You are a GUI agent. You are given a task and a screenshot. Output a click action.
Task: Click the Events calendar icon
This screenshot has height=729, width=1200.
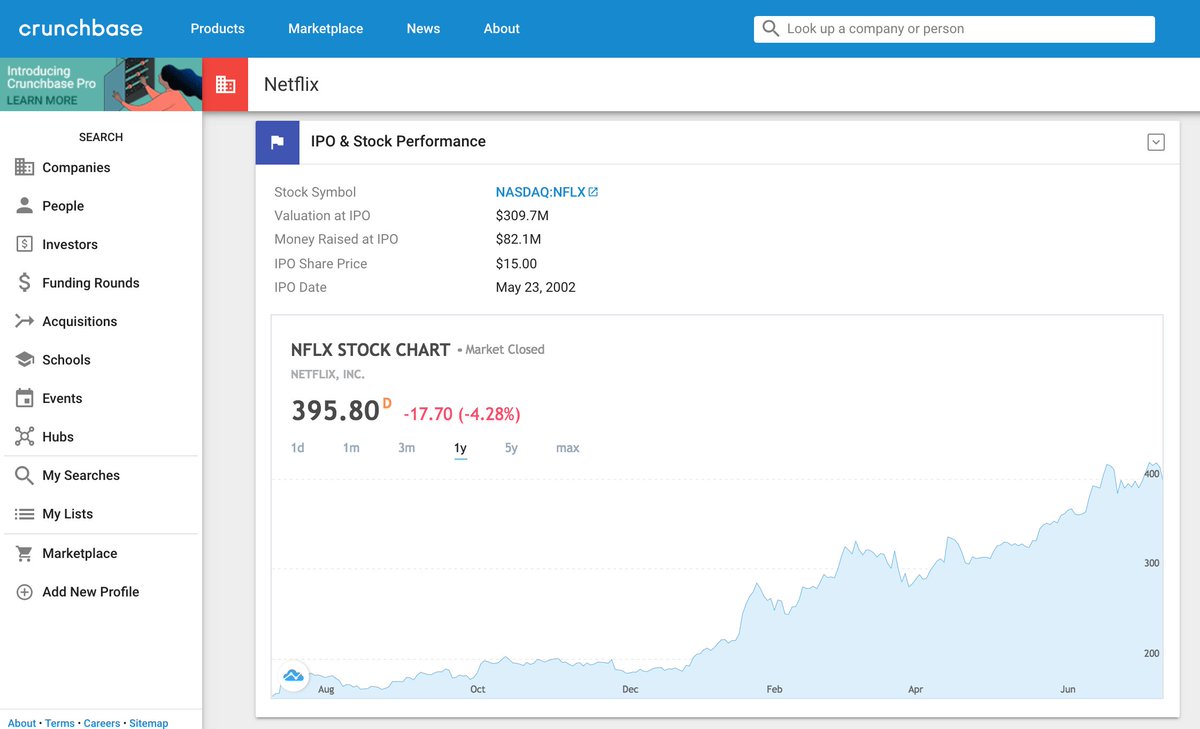point(25,398)
